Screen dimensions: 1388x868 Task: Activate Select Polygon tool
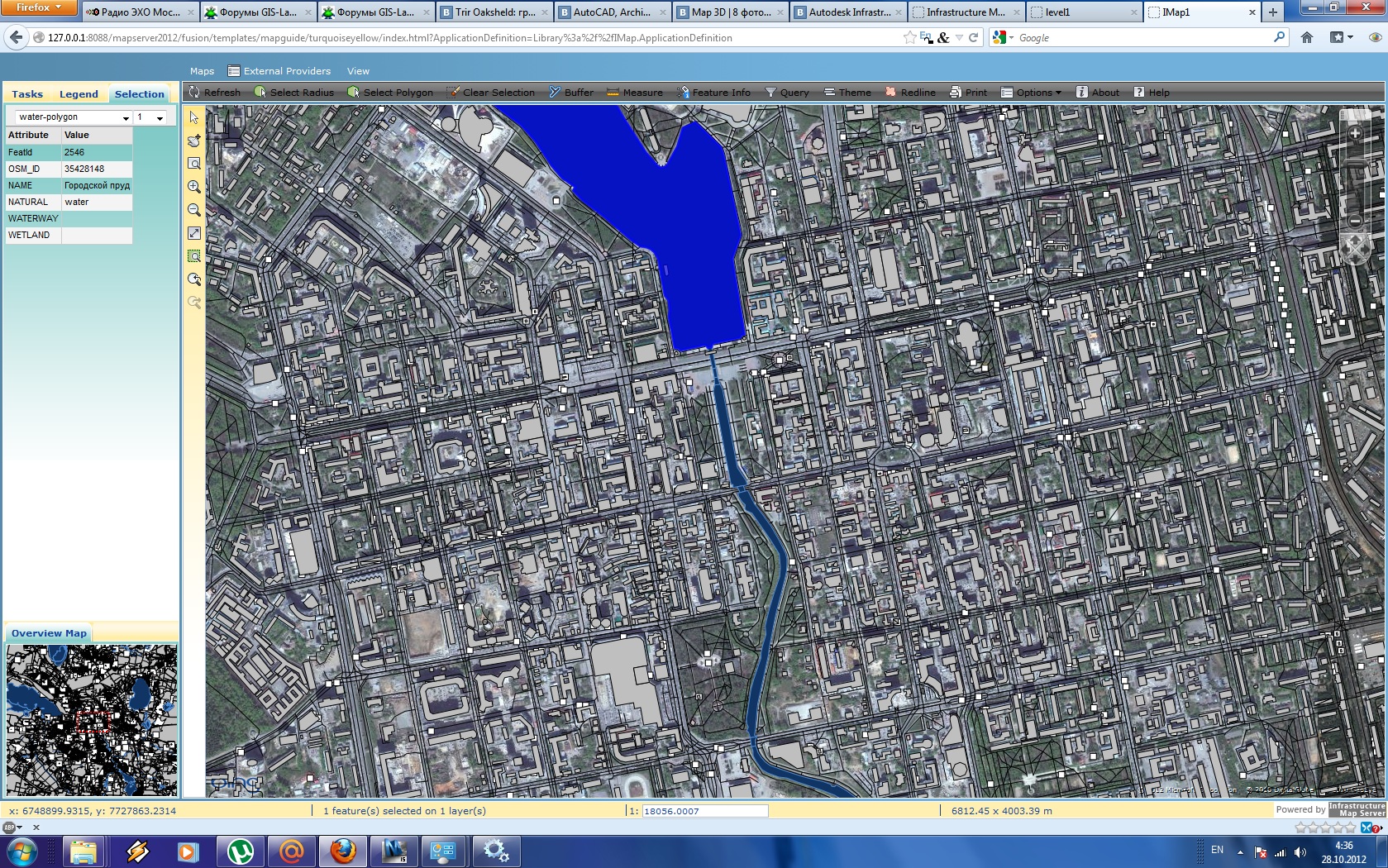point(390,93)
